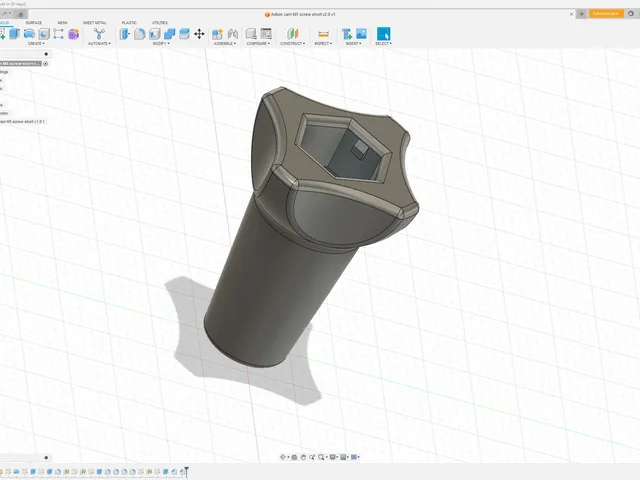Viewport: 640px width, 480px height.
Task: Select the Construct offset plane icon
Action: click(293, 34)
